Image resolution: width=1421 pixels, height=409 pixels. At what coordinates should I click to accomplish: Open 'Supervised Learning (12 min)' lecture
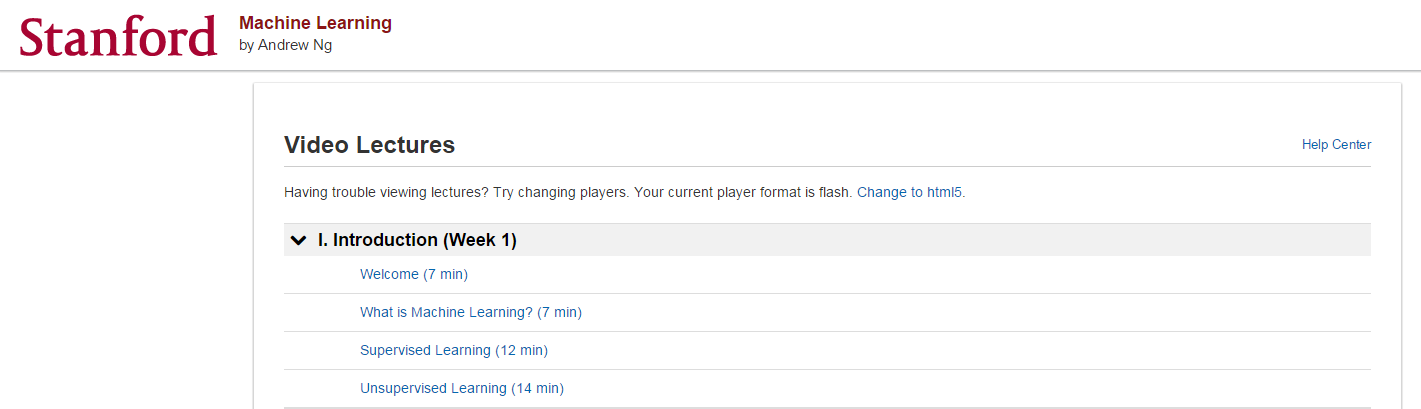[x=453, y=350]
